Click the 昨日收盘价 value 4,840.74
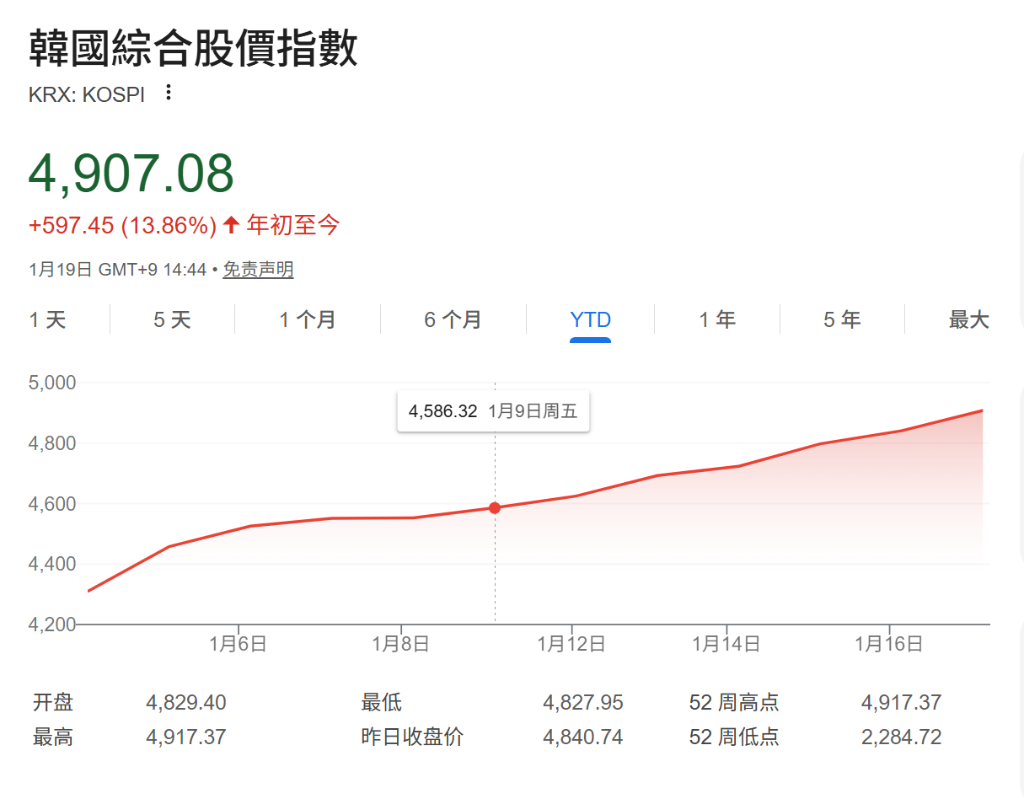Viewport: 1024px width, 798px height. tap(583, 738)
